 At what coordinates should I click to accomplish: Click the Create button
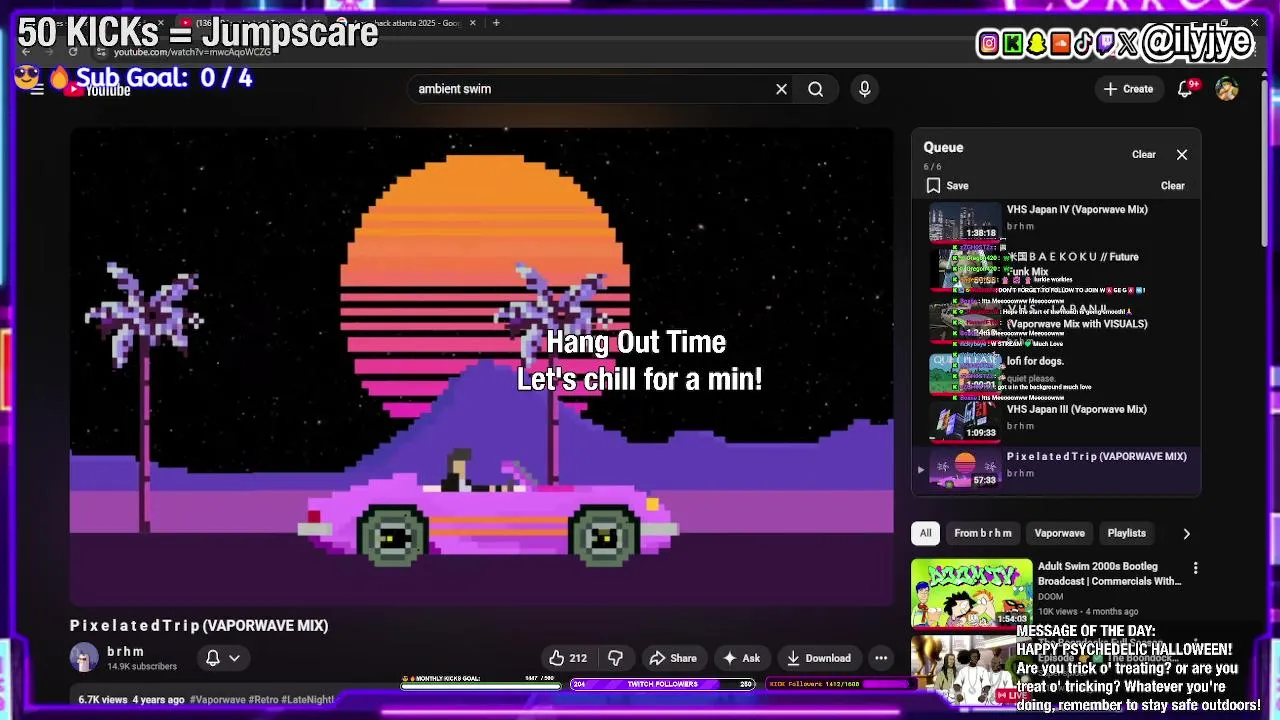click(1128, 89)
